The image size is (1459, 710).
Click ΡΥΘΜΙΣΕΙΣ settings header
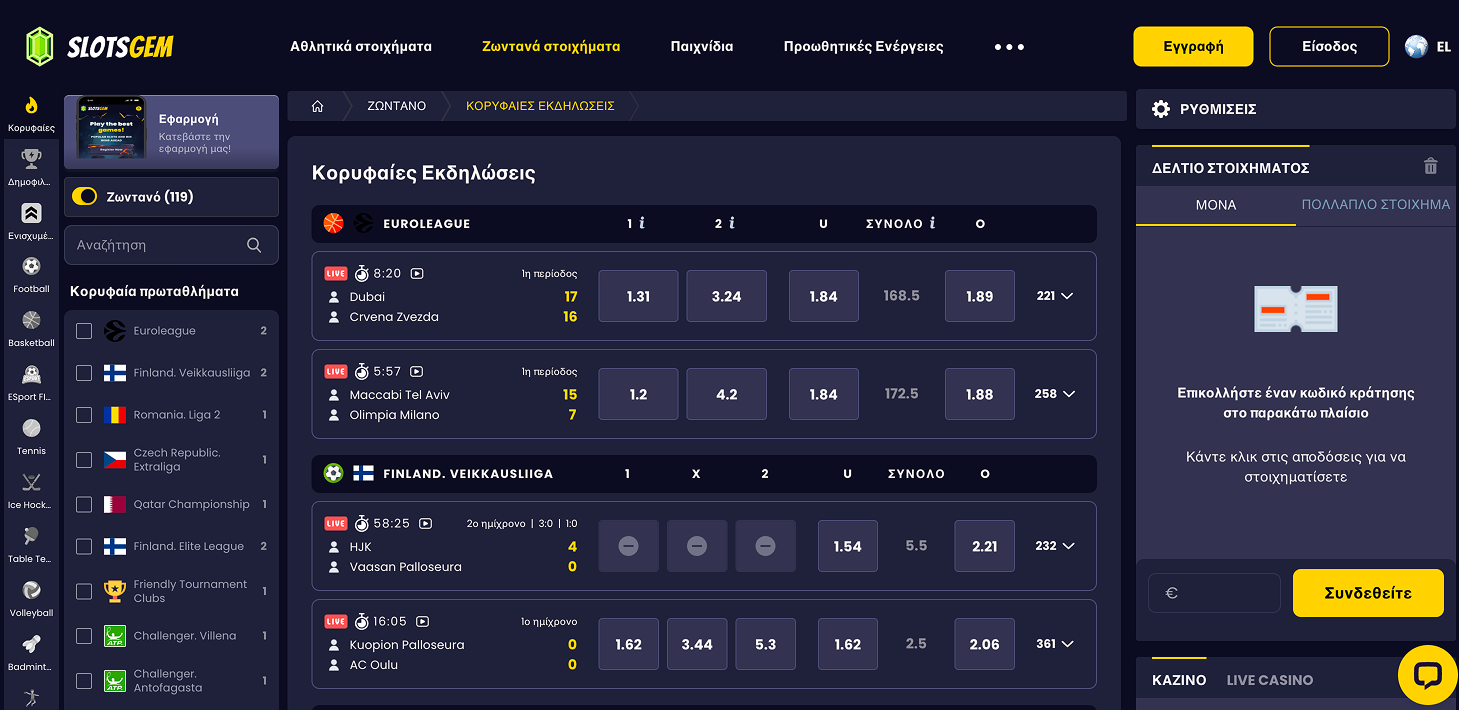click(x=1295, y=109)
